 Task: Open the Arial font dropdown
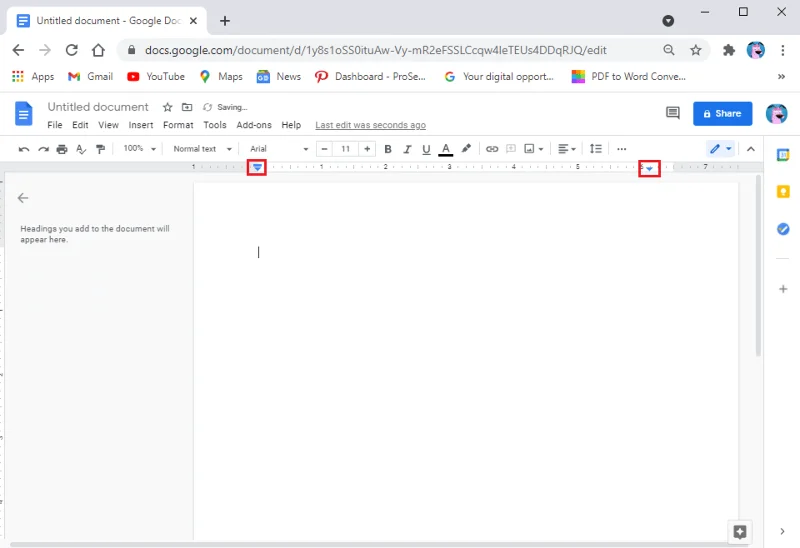(x=279, y=149)
